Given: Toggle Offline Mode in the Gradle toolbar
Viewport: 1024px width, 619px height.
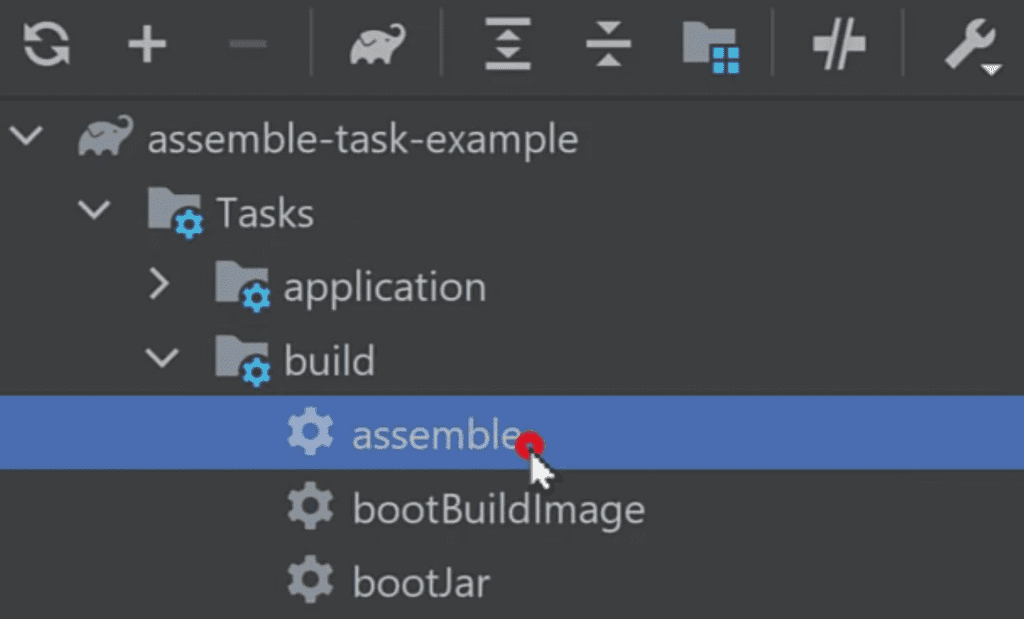Looking at the screenshot, I should pos(838,46).
